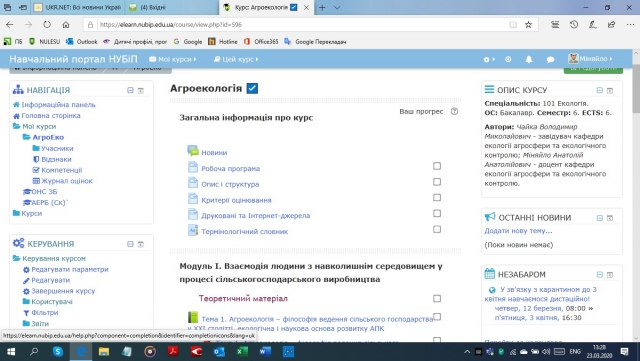This screenshot has height=361, width=640.
Task: Tick completion checkbox for Опис і структура
Action: pyautogui.click(x=437, y=182)
